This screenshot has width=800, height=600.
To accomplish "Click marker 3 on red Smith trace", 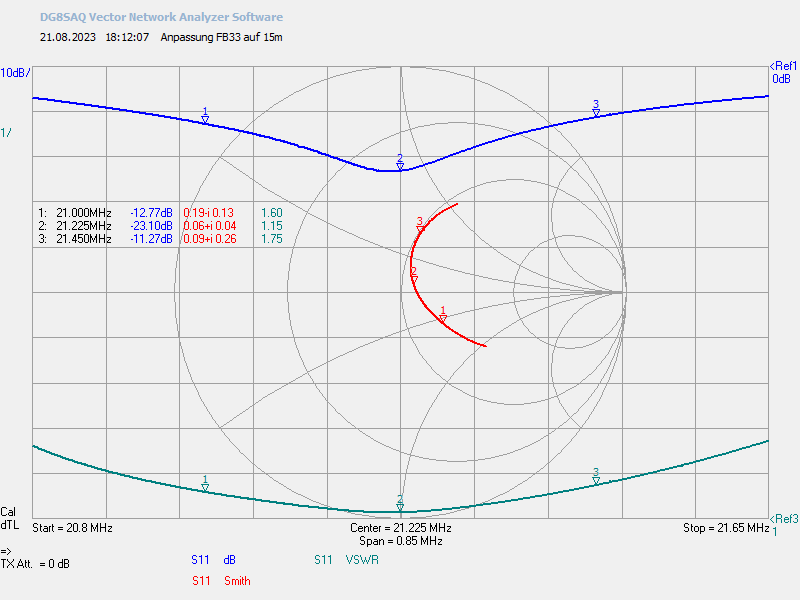I will tap(420, 226).
